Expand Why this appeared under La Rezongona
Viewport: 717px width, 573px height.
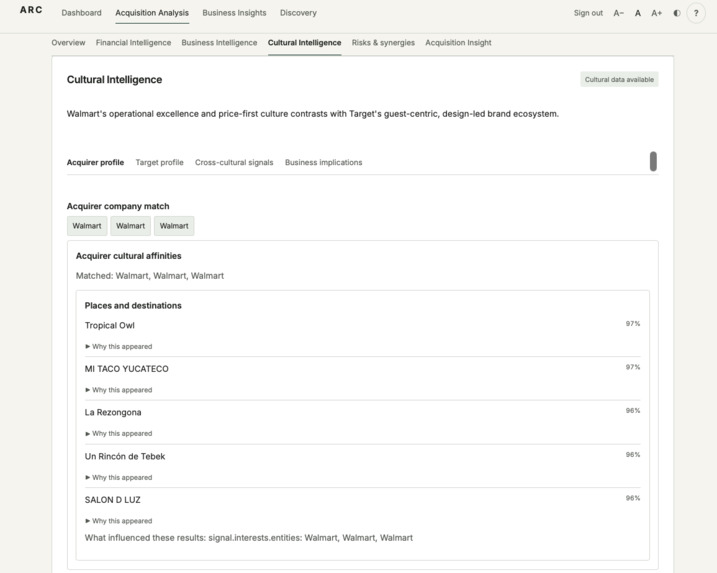118,434
